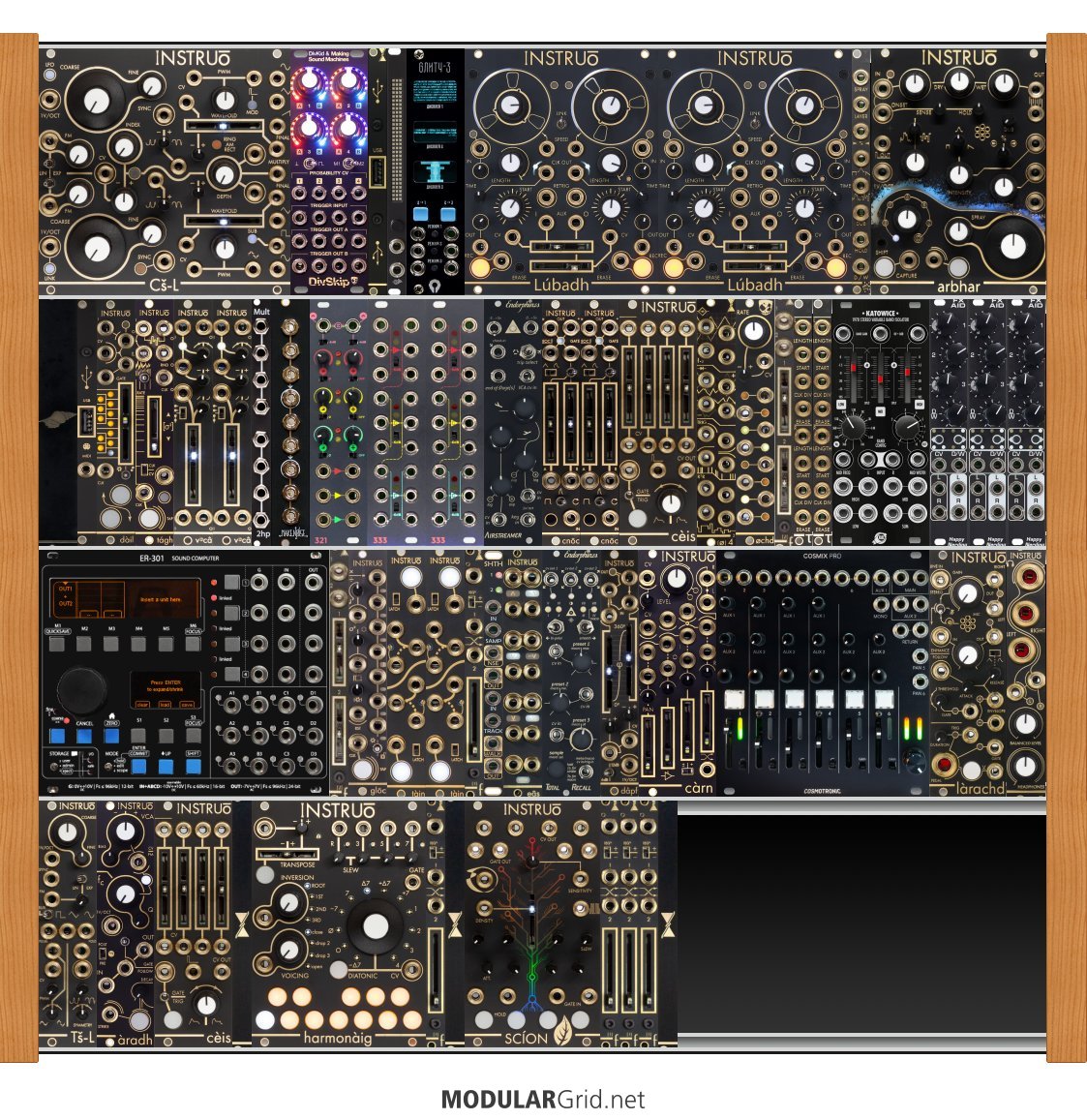This screenshot has width=1087, height=1120.
Task: Click the Cš-L upper coarse knob
Action: click(x=97, y=101)
